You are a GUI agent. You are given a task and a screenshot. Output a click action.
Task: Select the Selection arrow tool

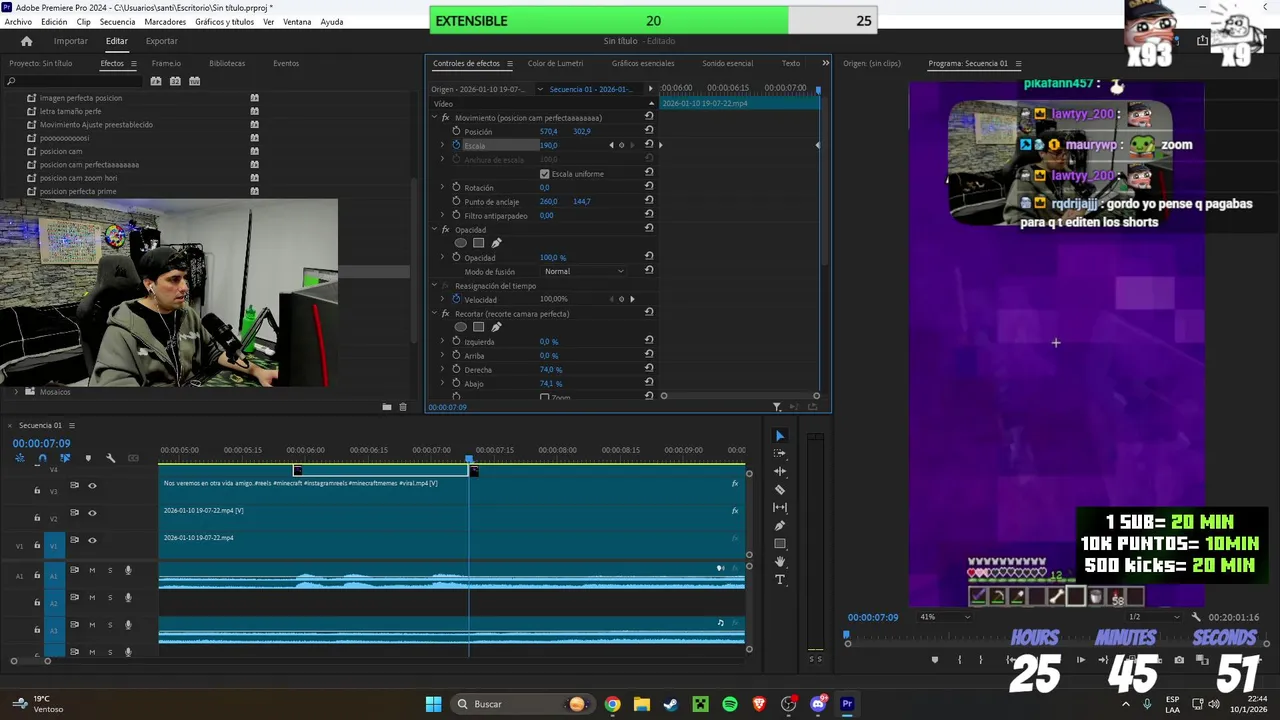coord(780,436)
